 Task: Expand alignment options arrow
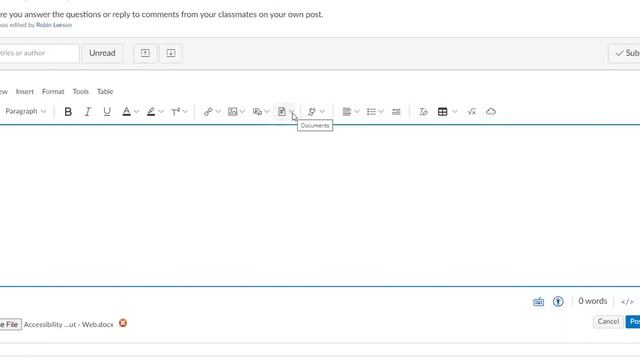tap(357, 111)
